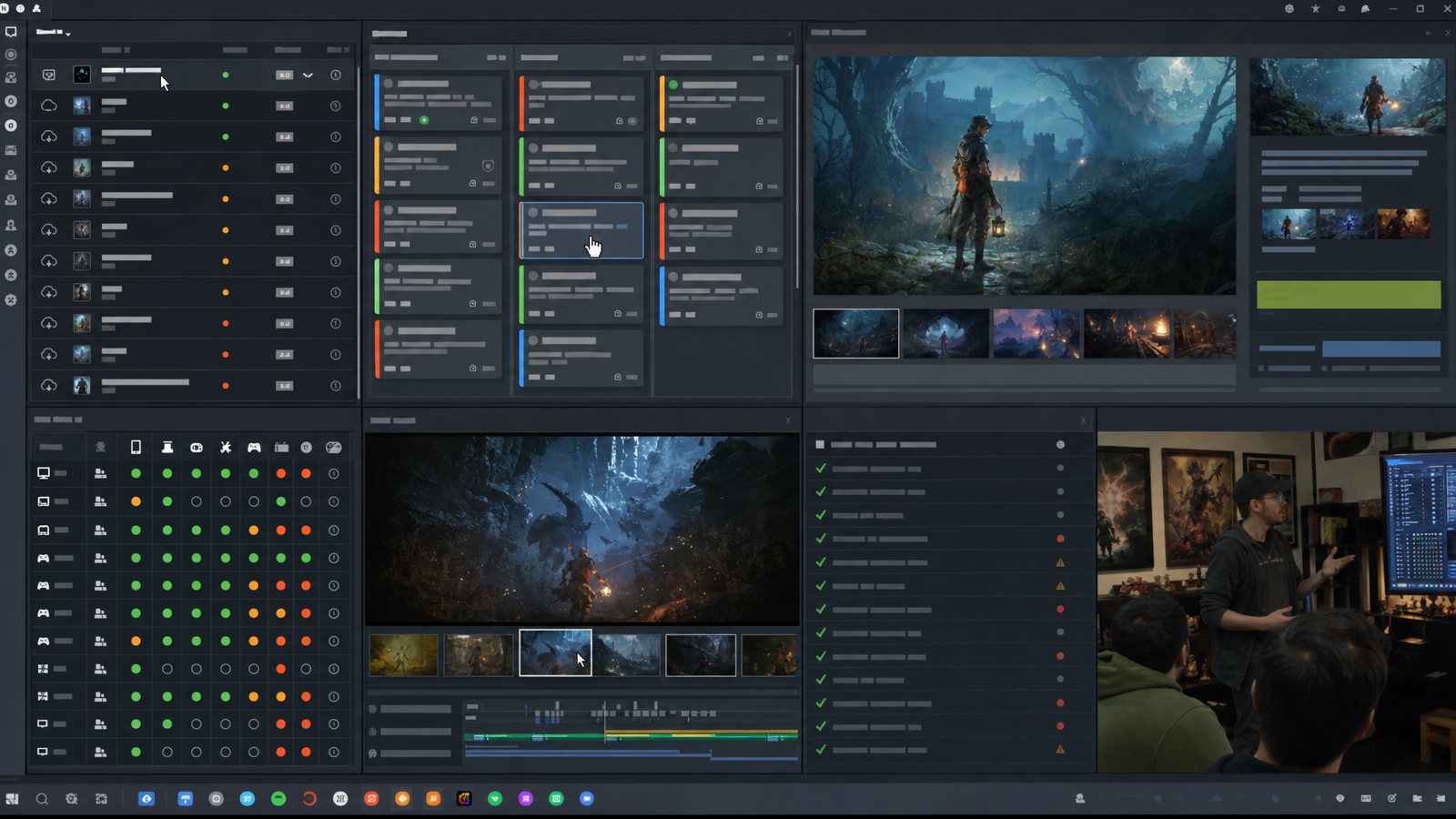Select the small purple-figure thumbnail in details panel
The width and height of the screenshot is (1456, 819).
(1346, 224)
